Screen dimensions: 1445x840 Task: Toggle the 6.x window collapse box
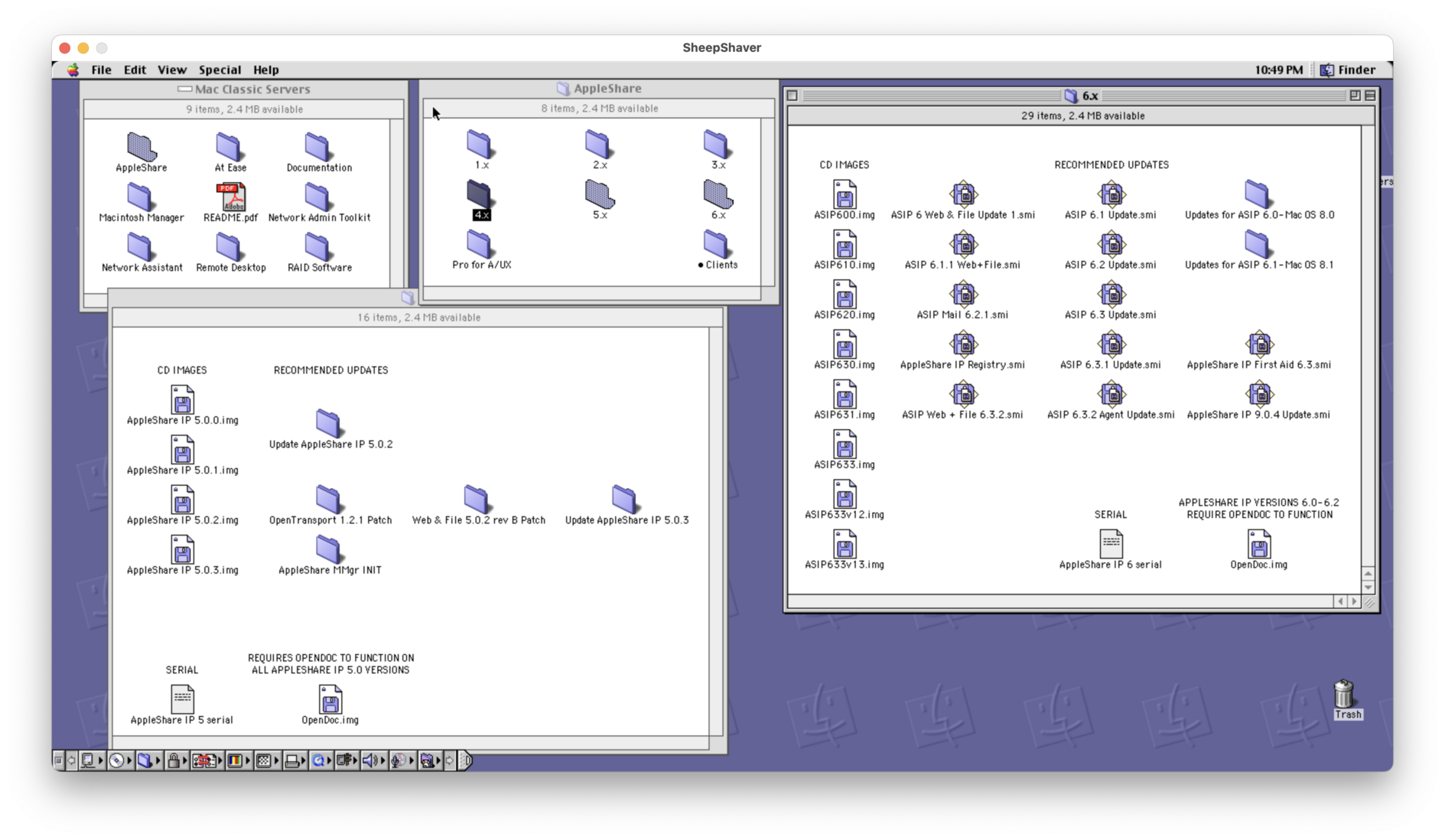pos(1370,96)
